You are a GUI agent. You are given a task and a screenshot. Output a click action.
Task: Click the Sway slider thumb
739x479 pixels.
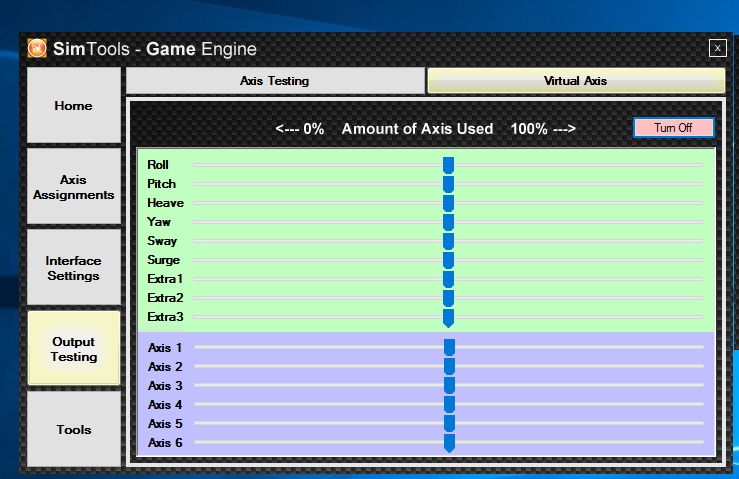[x=448, y=242]
